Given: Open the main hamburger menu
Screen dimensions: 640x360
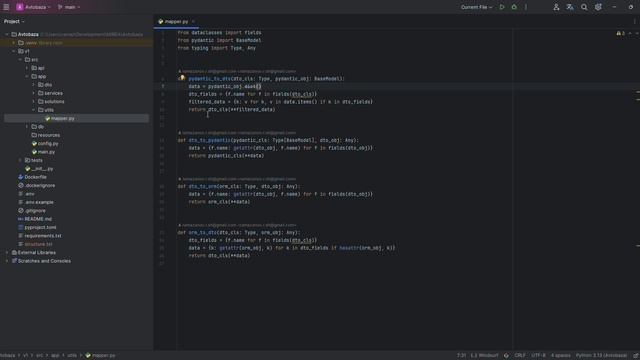Looking at the screenshot, I should tap(6, 7).
